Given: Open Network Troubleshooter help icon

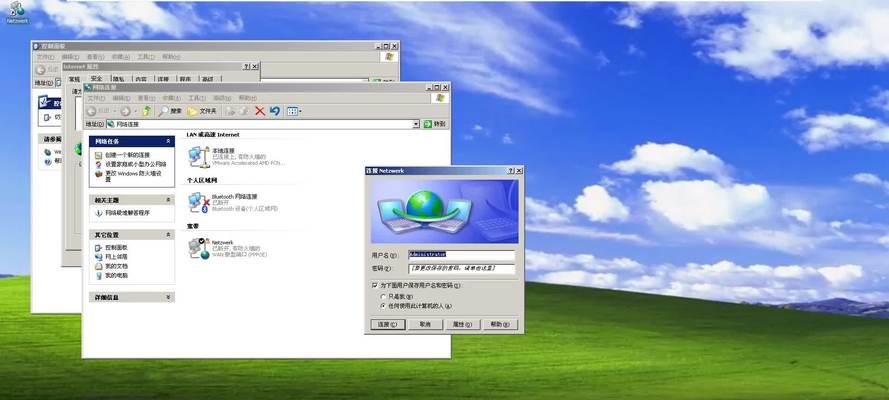Looking at the screenshot, I should (x=99, y=213).
